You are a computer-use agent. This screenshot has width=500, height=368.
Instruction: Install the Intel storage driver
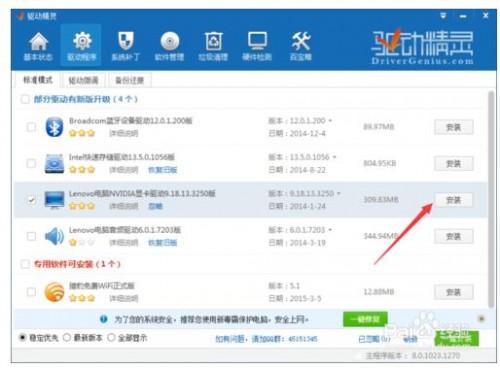tap(453, 163)
